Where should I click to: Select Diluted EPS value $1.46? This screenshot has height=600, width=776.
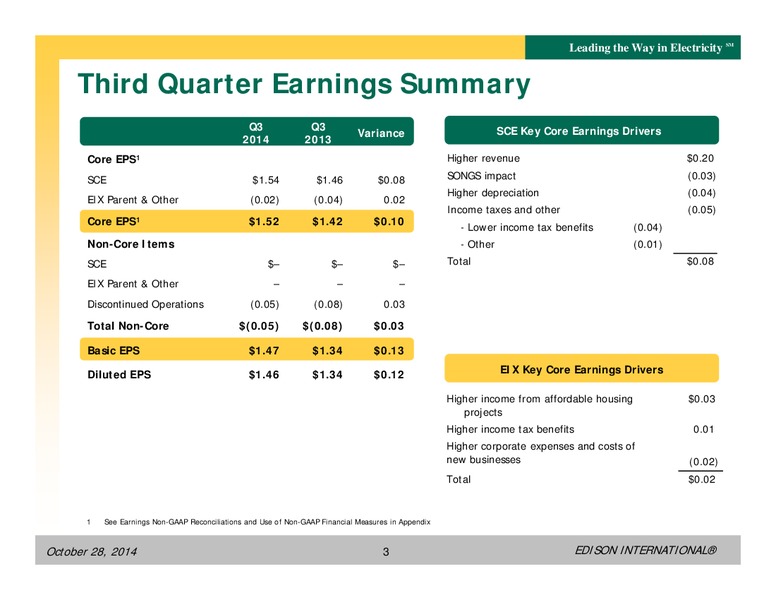264,375
